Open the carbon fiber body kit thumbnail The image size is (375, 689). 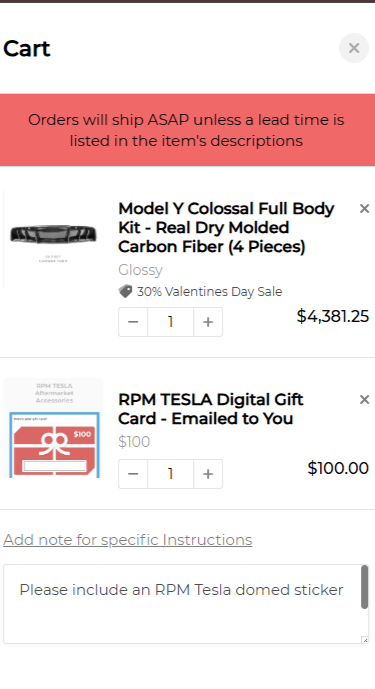[x=53, y=238]
